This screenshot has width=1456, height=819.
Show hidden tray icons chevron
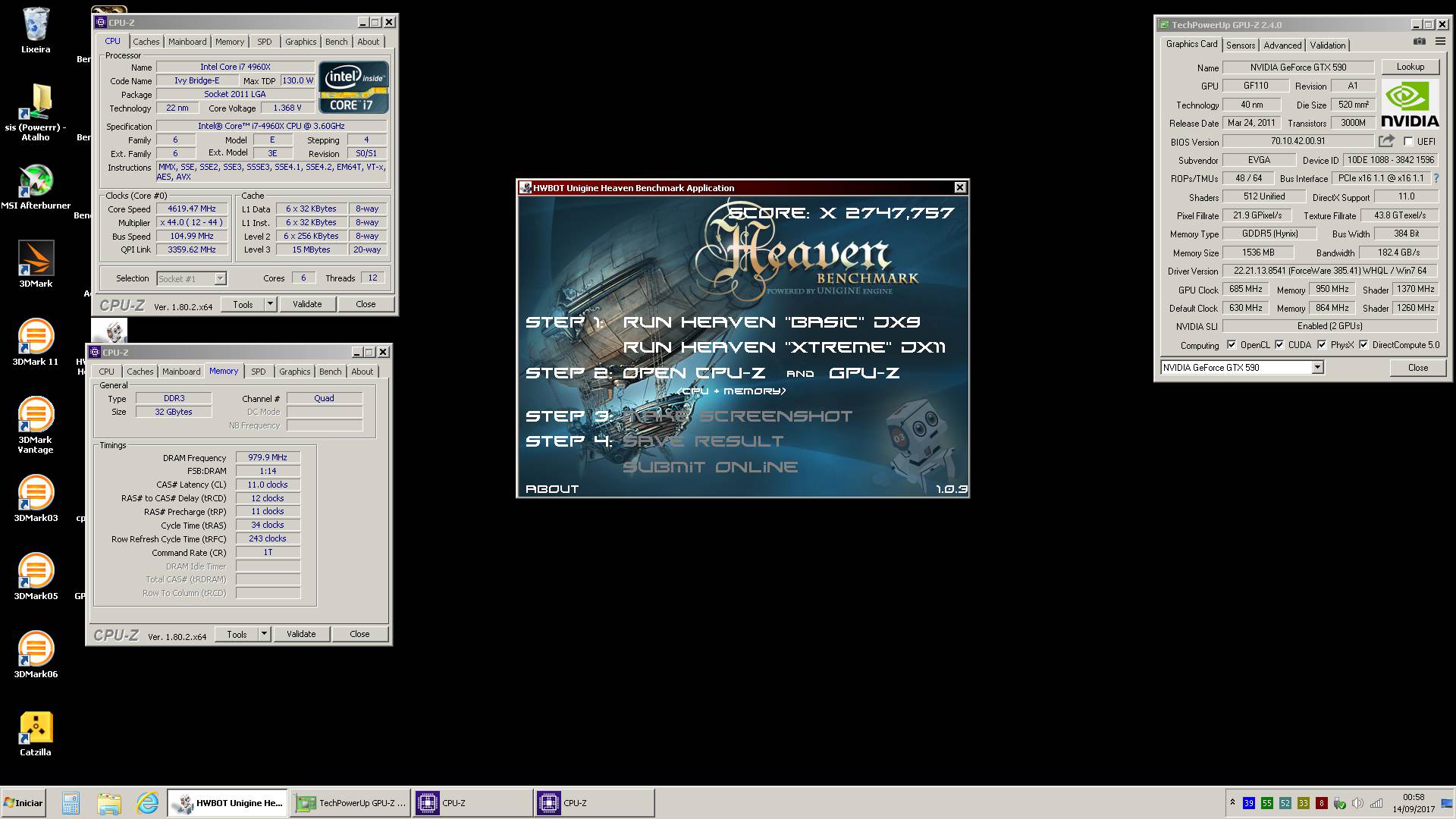1232,802
